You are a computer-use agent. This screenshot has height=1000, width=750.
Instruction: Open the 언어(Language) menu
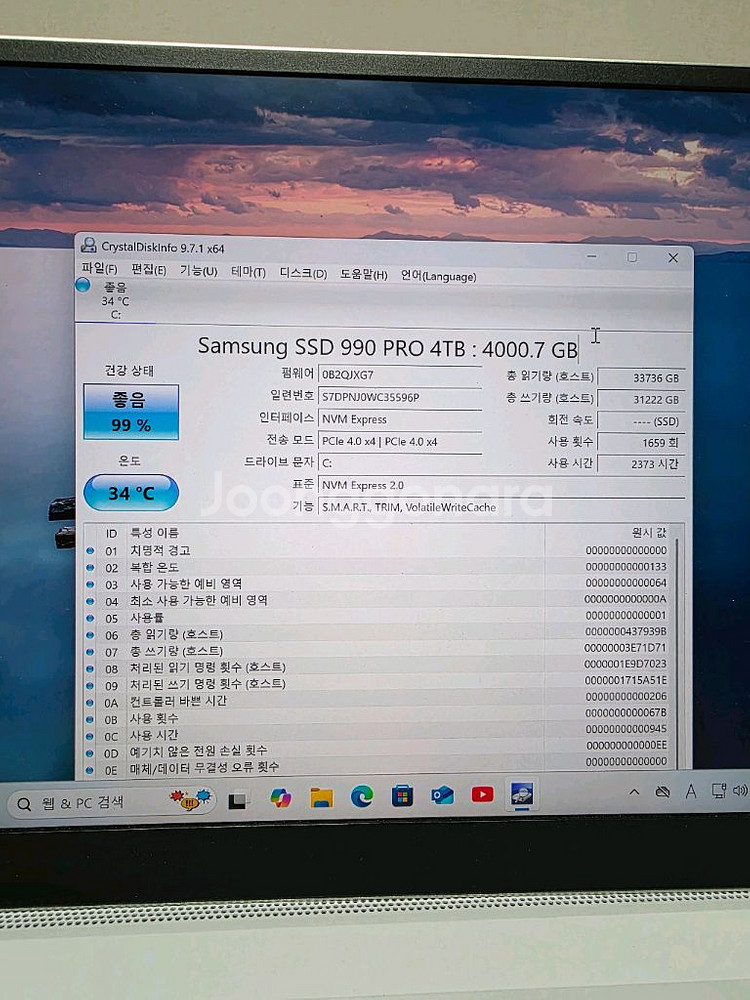coord(438,276)
